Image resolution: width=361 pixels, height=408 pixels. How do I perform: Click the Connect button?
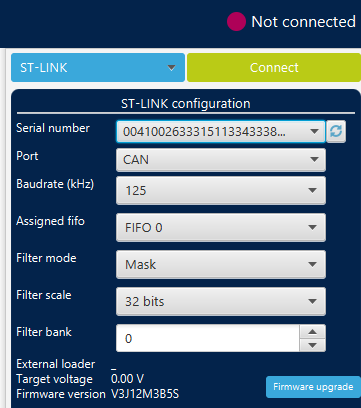pyautogui.click(x=274, y=68)
